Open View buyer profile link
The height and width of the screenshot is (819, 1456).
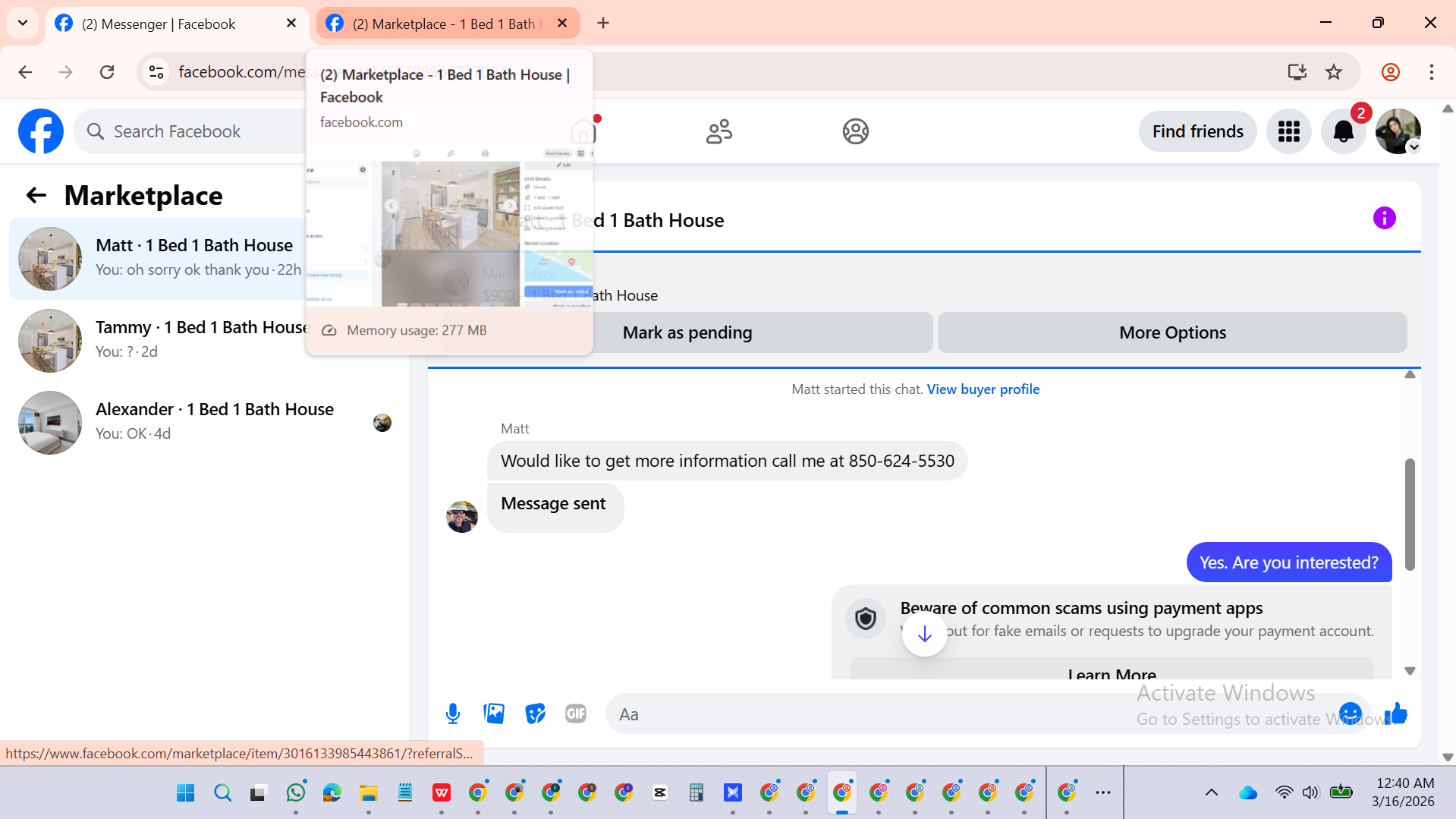983,389
